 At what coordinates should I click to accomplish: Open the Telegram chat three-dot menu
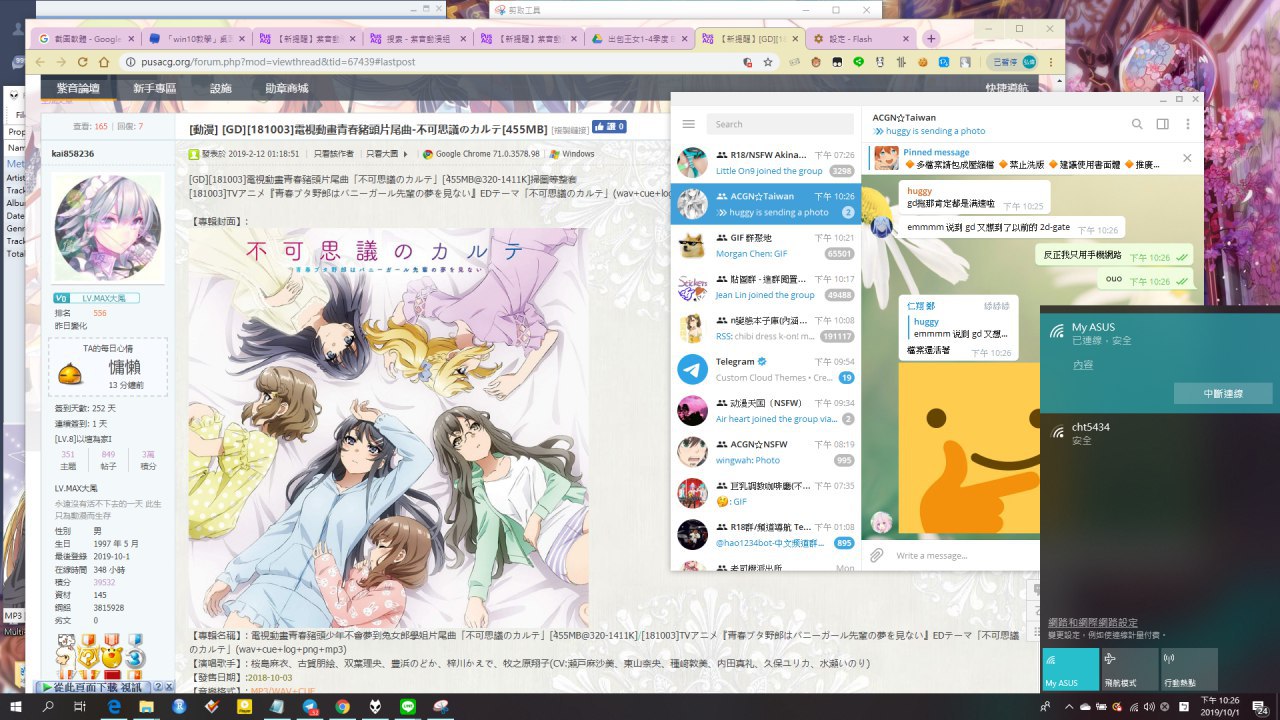1189,124
